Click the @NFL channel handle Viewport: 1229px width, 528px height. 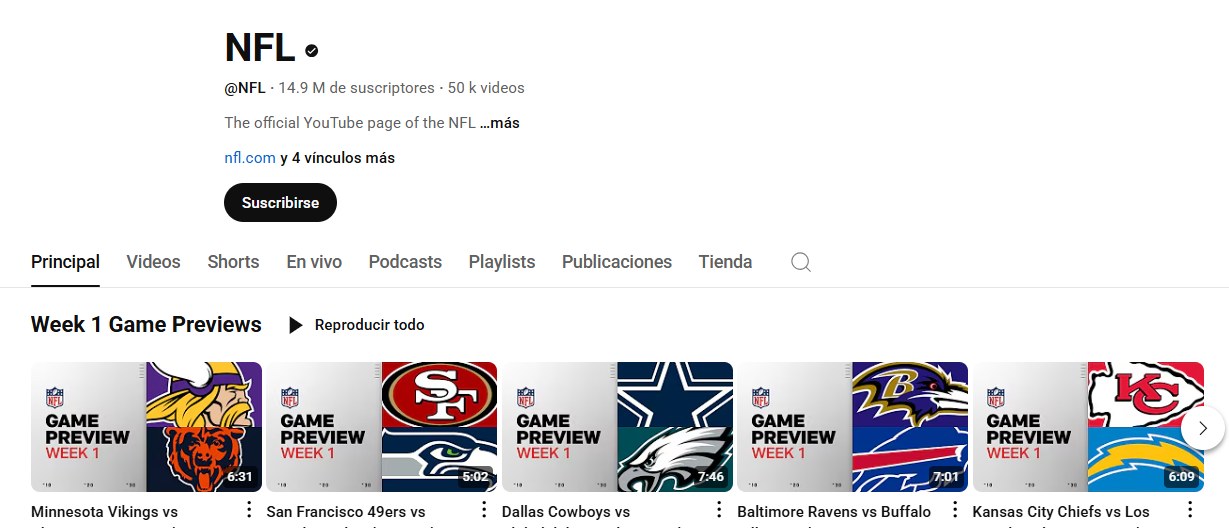tap(245, 88)
